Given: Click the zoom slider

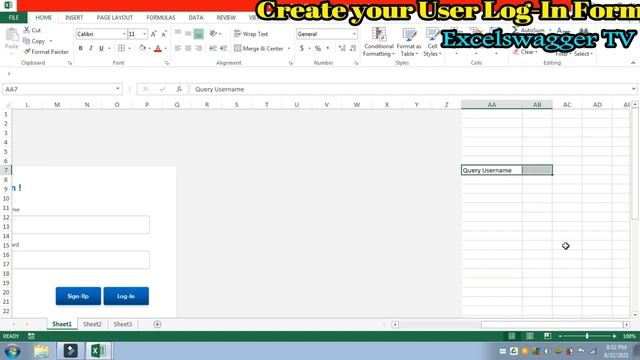Looking at the screenshot, I should click(x=587, y=336).
